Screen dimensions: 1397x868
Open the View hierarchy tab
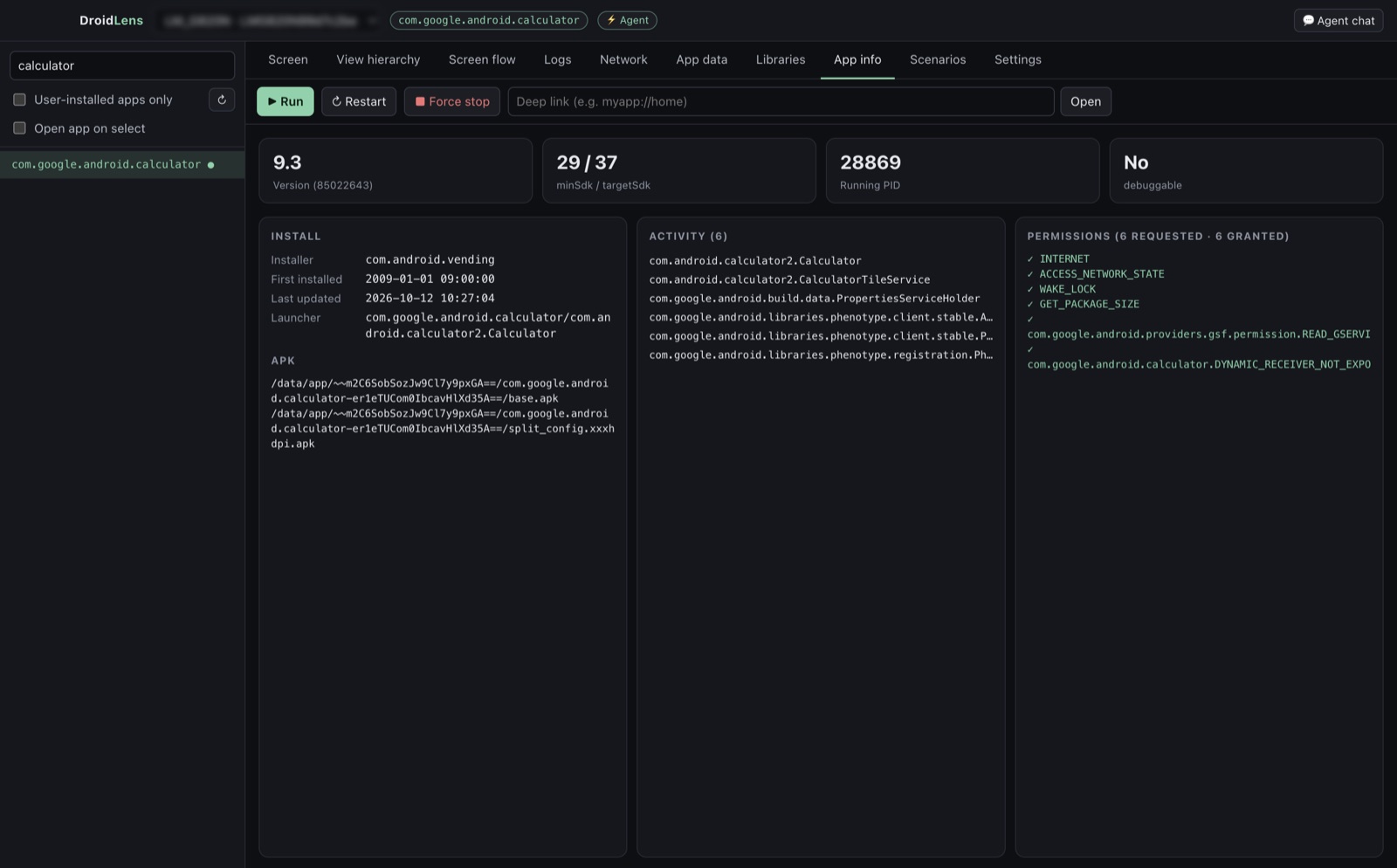point(378,59)
